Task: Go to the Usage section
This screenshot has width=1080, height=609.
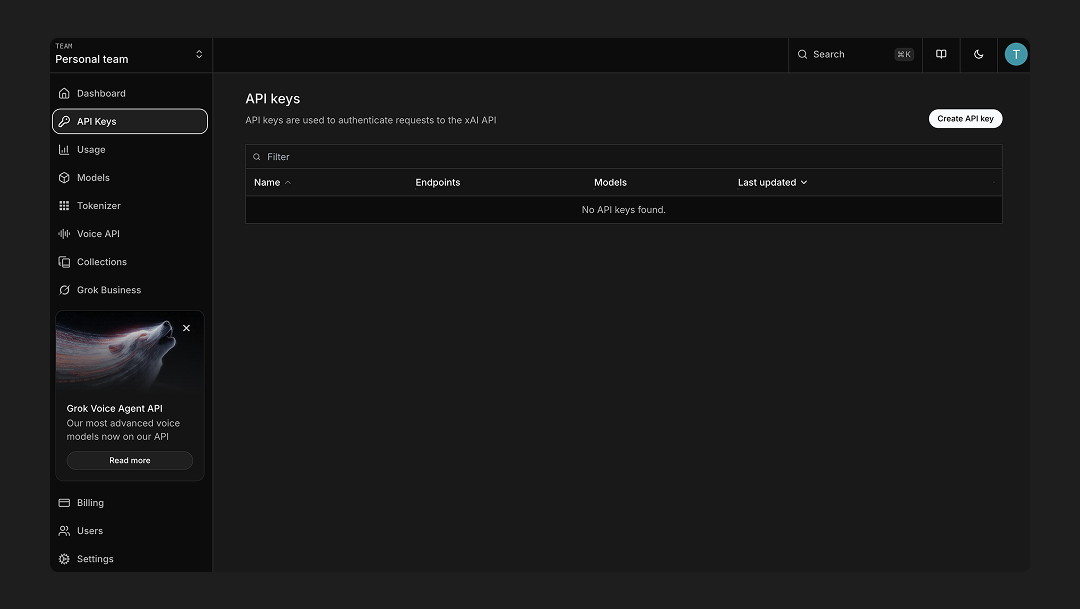Action: click(129, 149)
